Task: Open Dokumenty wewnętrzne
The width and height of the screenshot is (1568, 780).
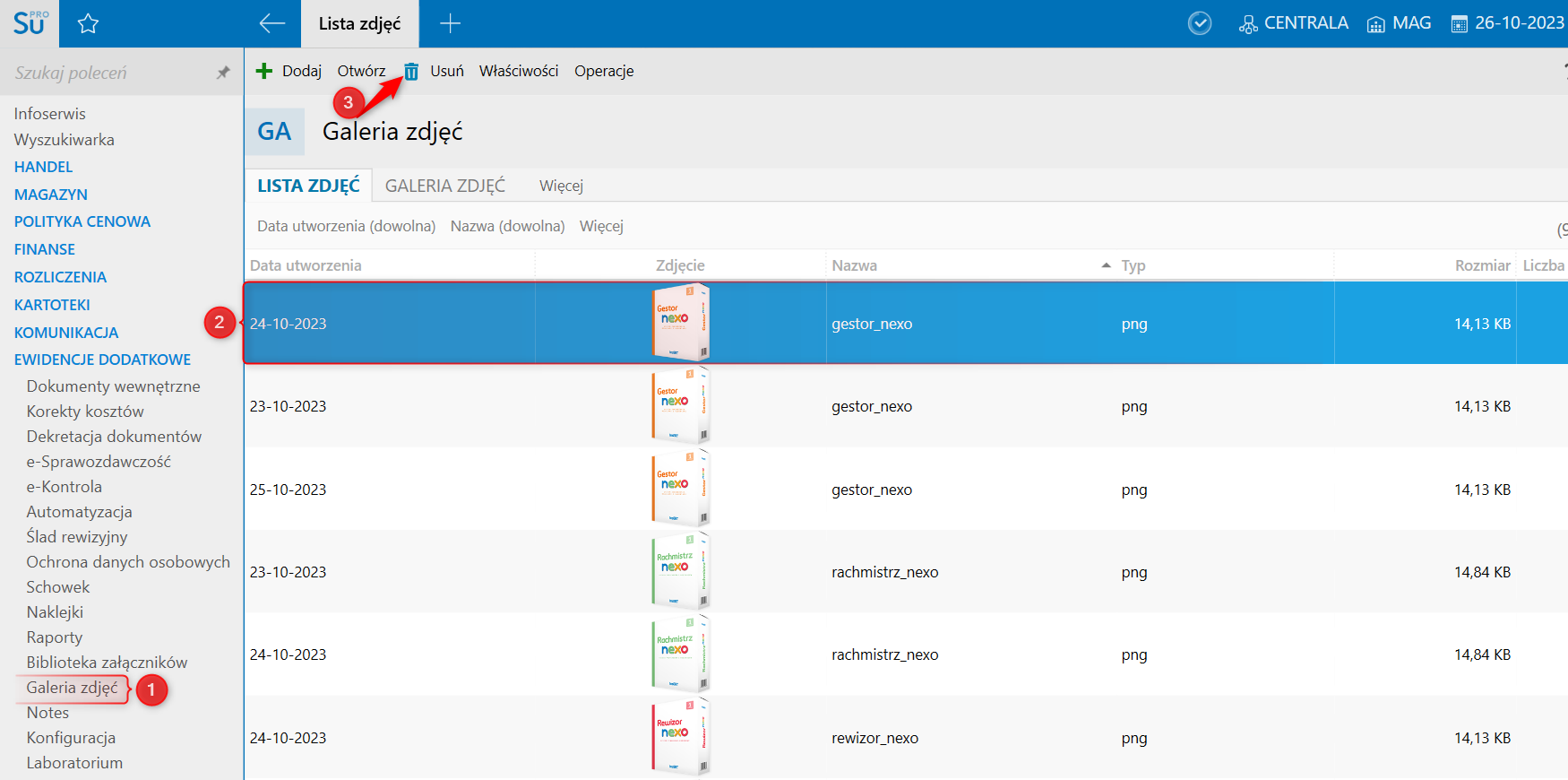Action: point(114,386)
